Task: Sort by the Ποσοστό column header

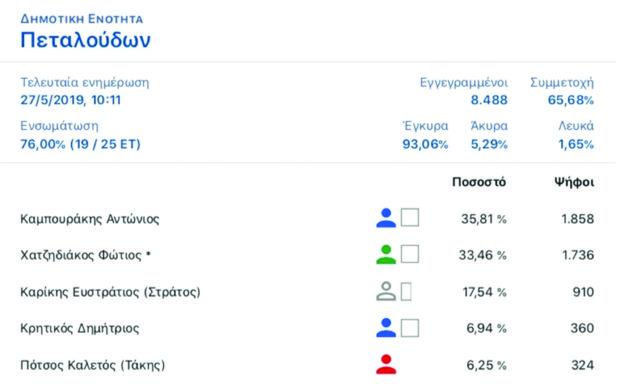Action: [x=479, y=182]
